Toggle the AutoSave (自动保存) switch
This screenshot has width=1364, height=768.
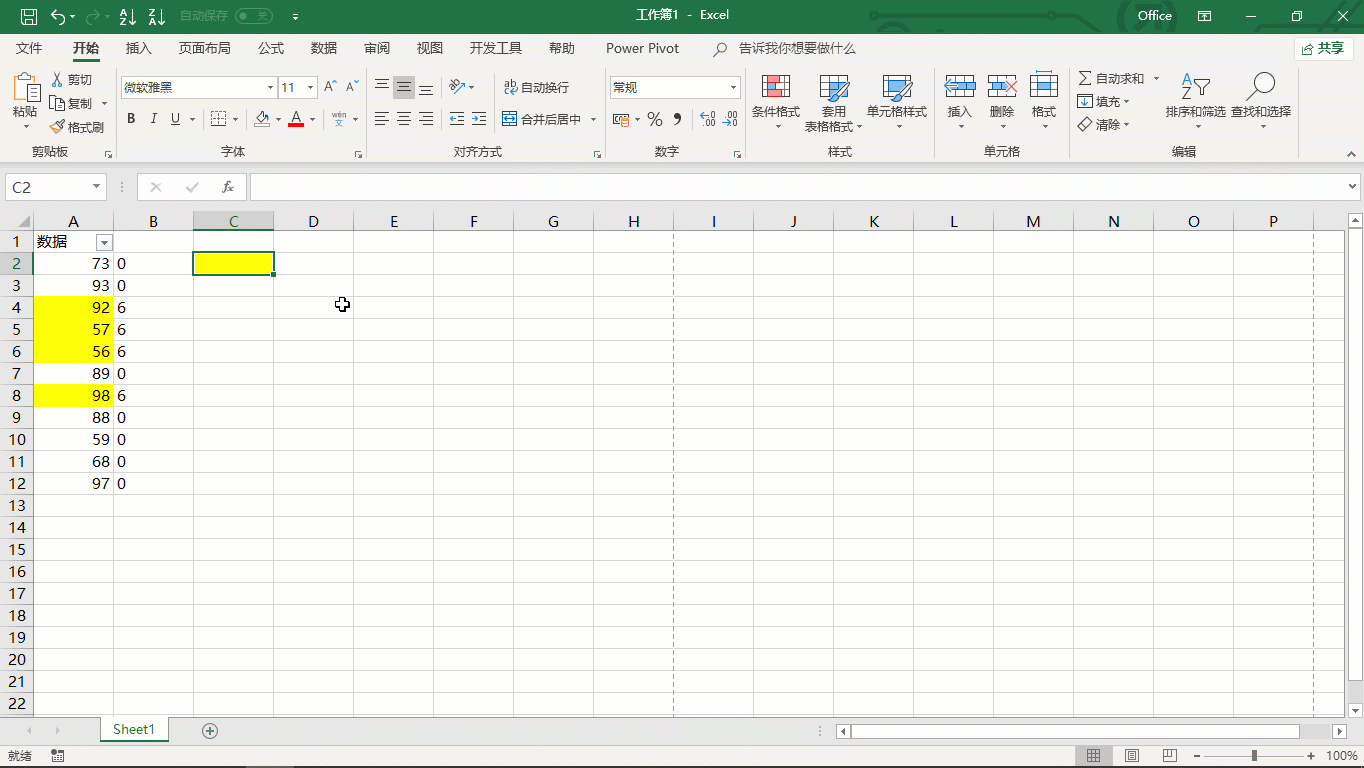(254, 16)
